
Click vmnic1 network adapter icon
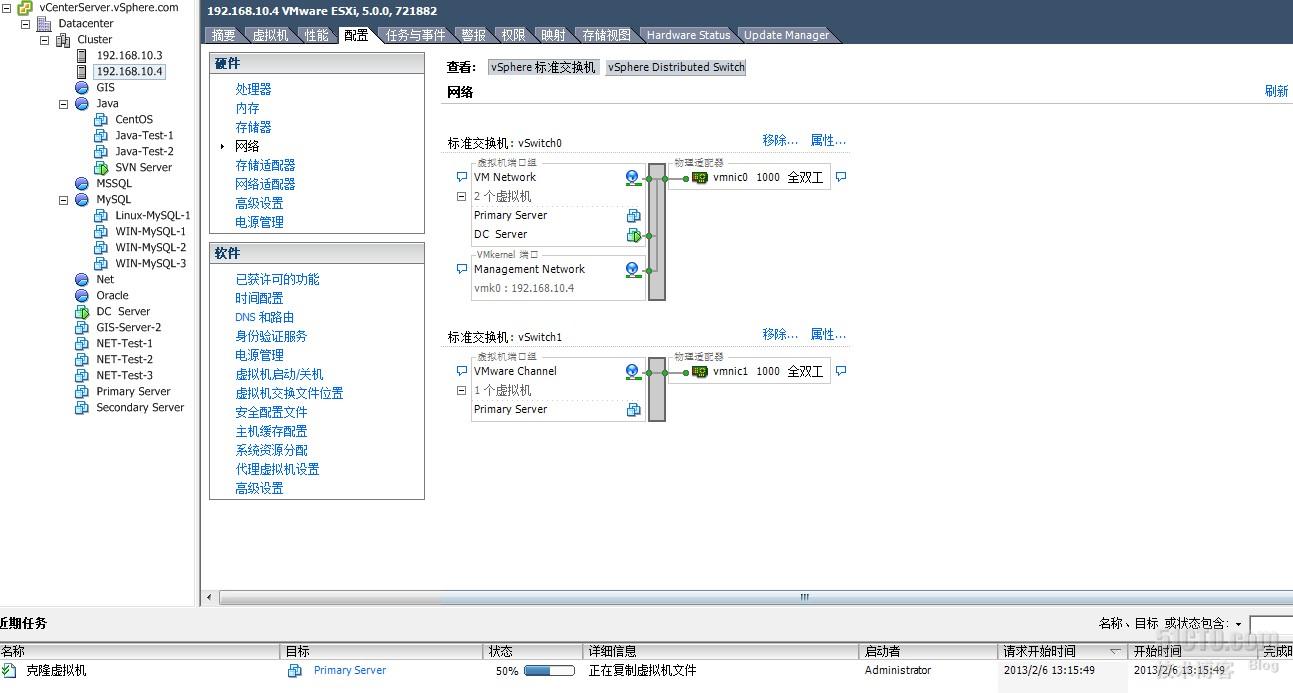tap(700, 371)
